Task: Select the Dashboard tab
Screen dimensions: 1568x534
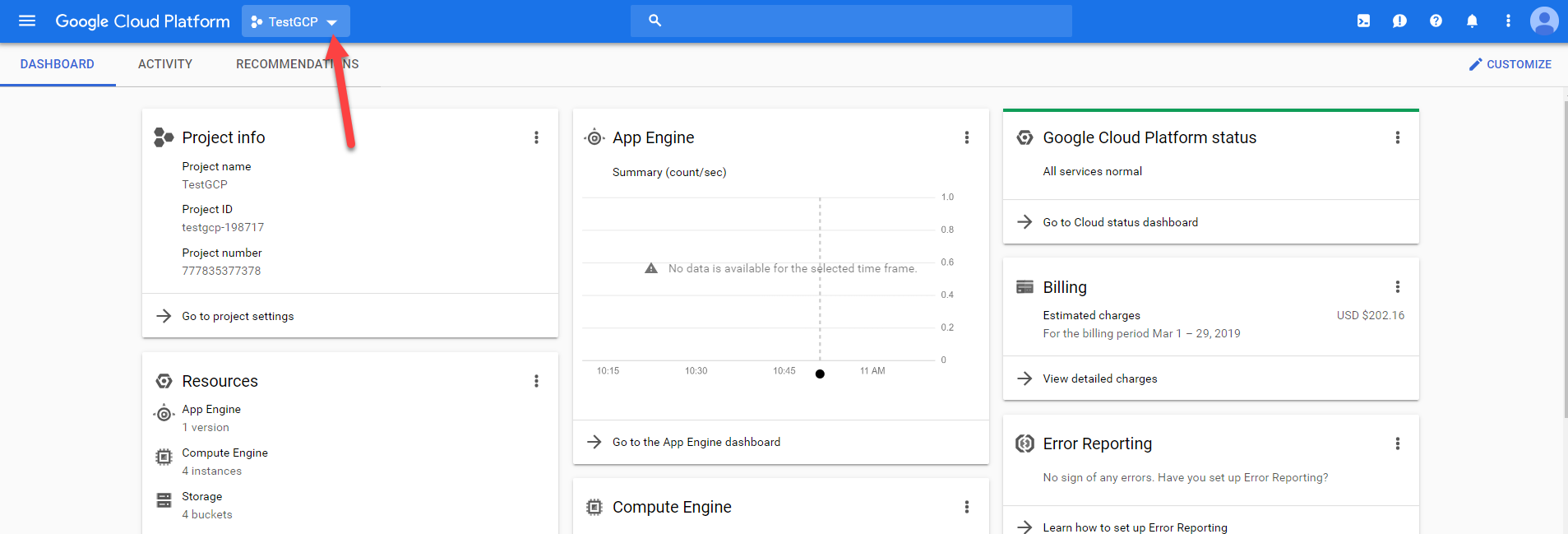Action: (58, 64)
